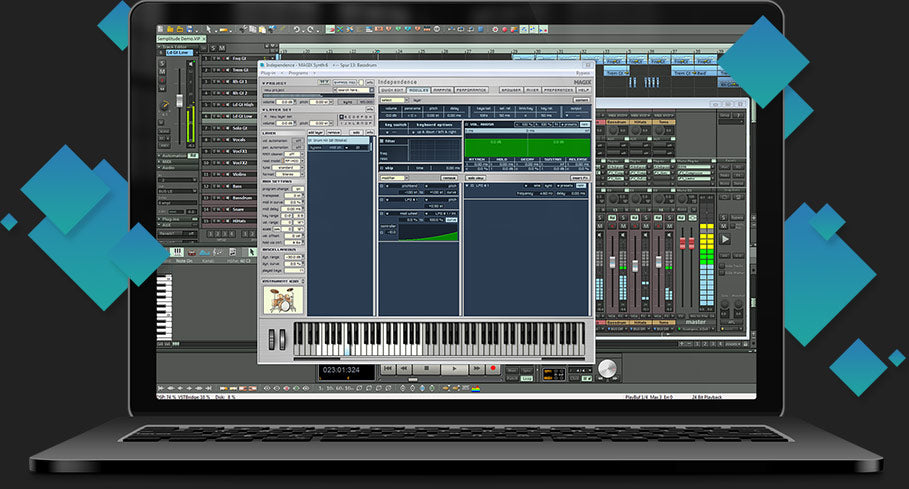Open the piano keys editor icon
Image resolution: width=909 pixels, height=489 pixels.
point(177,252)
